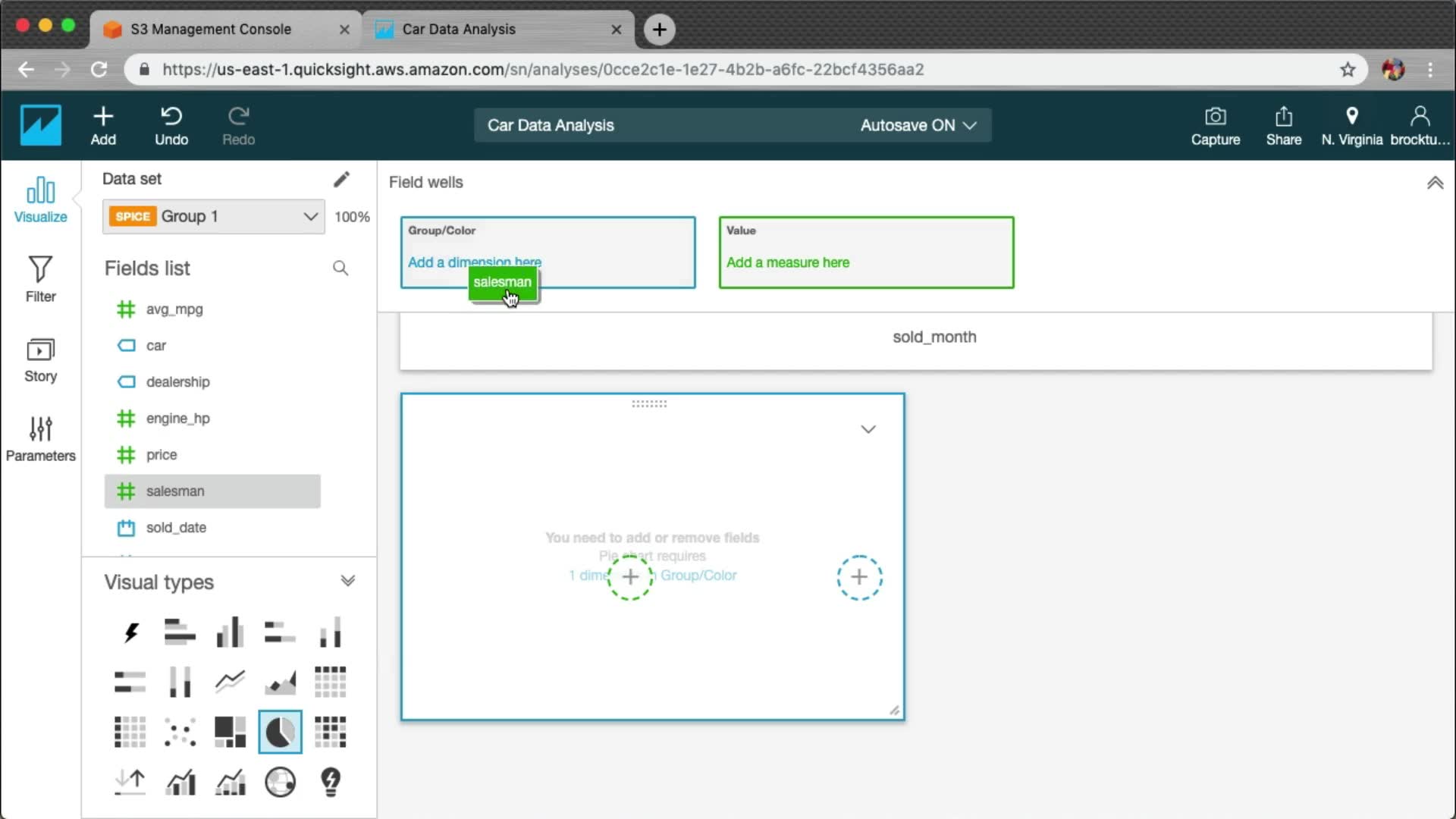Switch to S3 Management Console tab
The width and height of the screenshot is (1456, 819).
pyautogui.click(x=211, y=29)
